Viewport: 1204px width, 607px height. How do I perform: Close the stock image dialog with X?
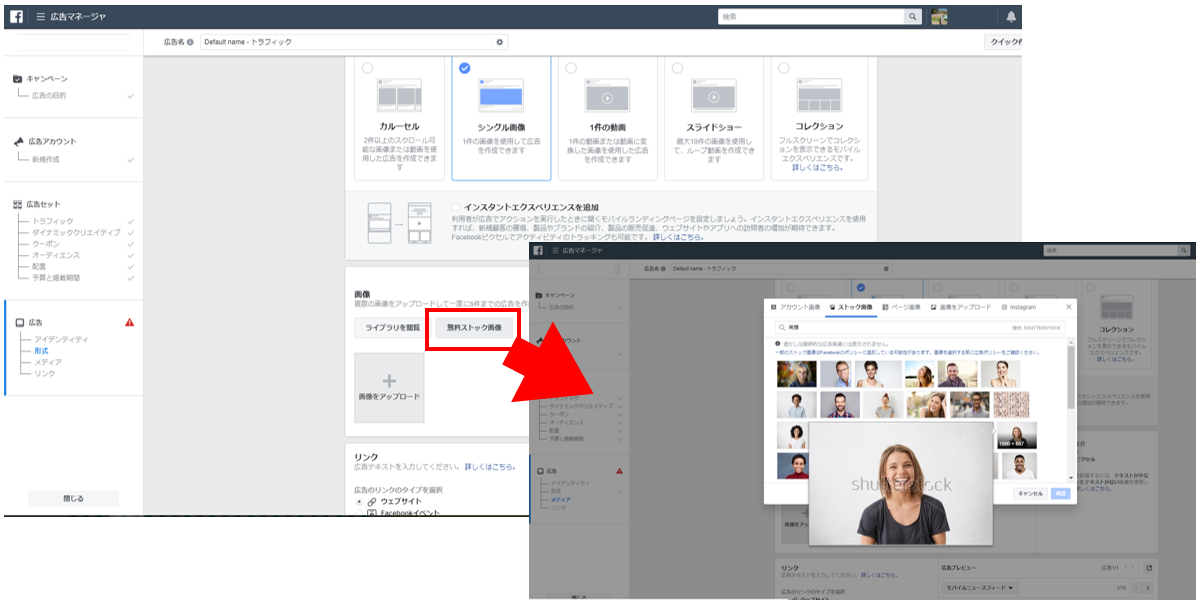(1068, 307)
